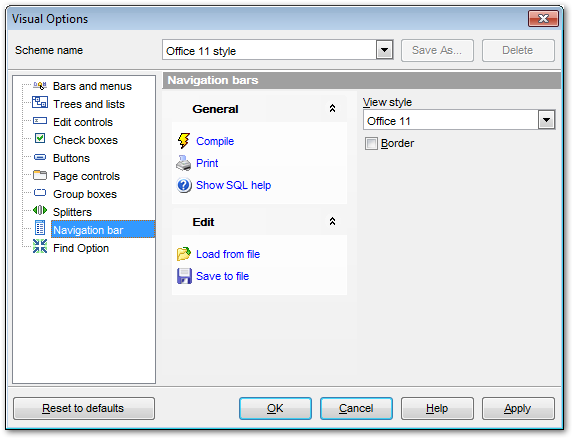This screenshot has width=573, height=439.
Task: Enable the Border checkbox
Action: pyautogui.click(x=371, y=143)
